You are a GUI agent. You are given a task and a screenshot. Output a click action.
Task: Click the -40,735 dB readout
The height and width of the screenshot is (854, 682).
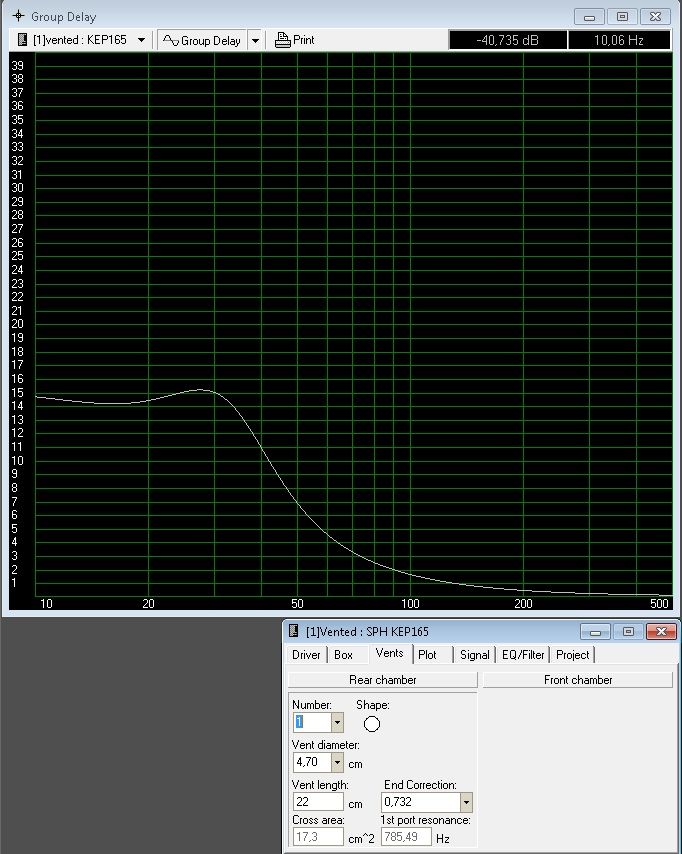pos(508,40)
